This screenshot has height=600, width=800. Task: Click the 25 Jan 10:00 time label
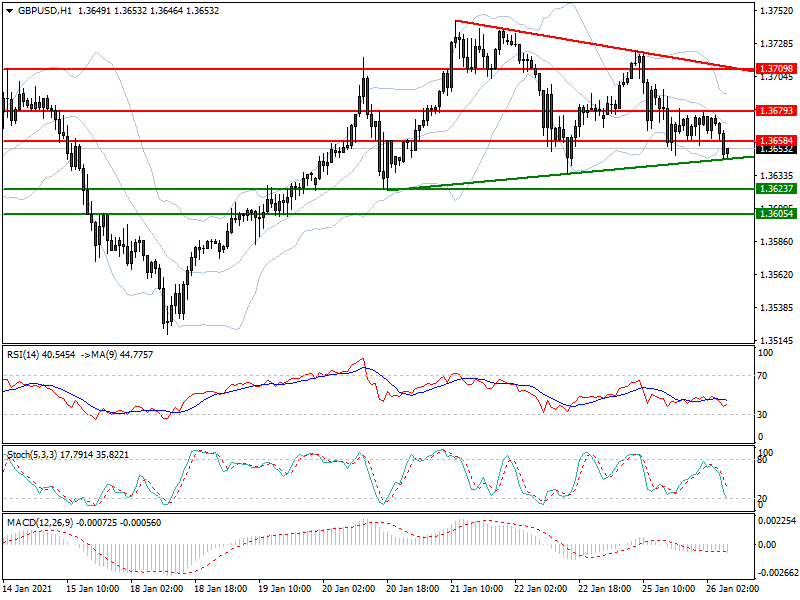pos(669,588)
